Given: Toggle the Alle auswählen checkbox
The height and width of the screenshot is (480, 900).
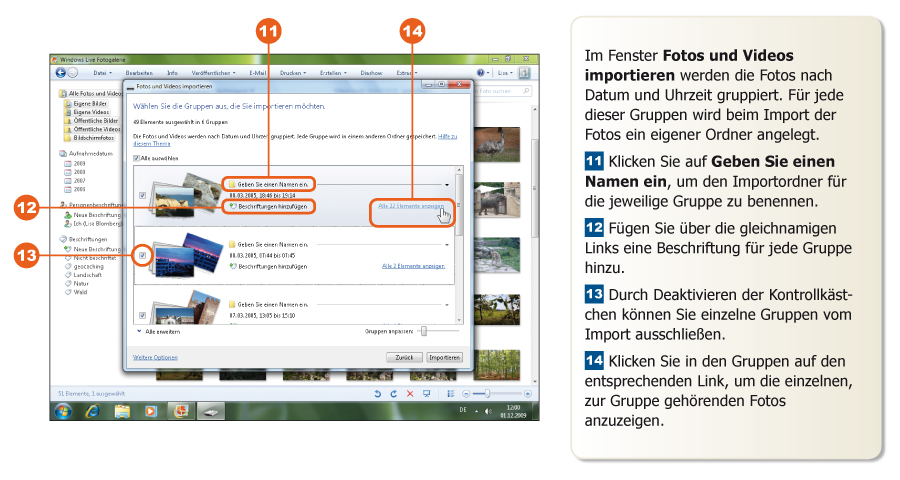Looking at the screenshot, I should pyautogui.click(x=137, y=158).
